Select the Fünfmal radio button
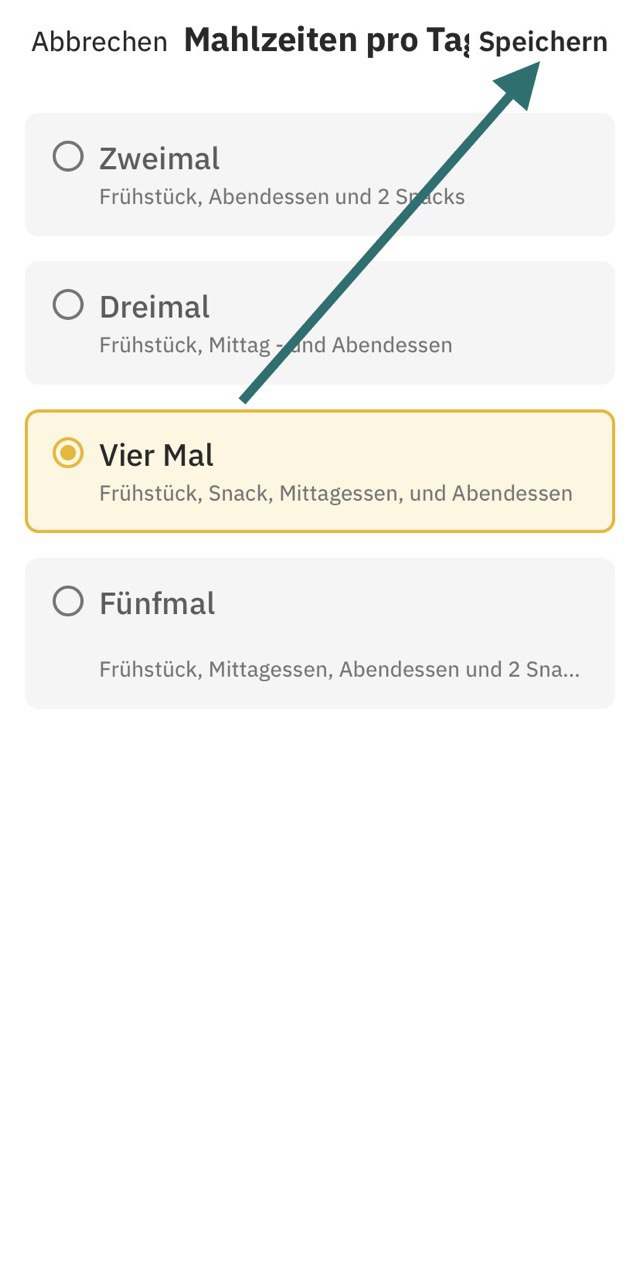The width and height of the screenshot is (640, 1280). (68, 602)
